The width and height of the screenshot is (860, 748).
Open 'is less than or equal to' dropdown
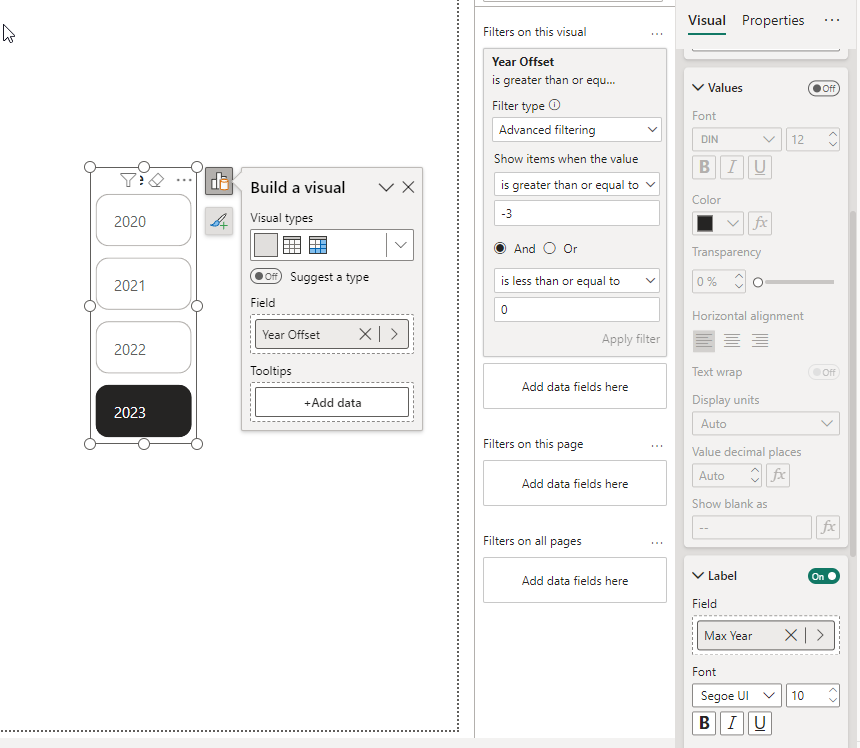(577, 281)
